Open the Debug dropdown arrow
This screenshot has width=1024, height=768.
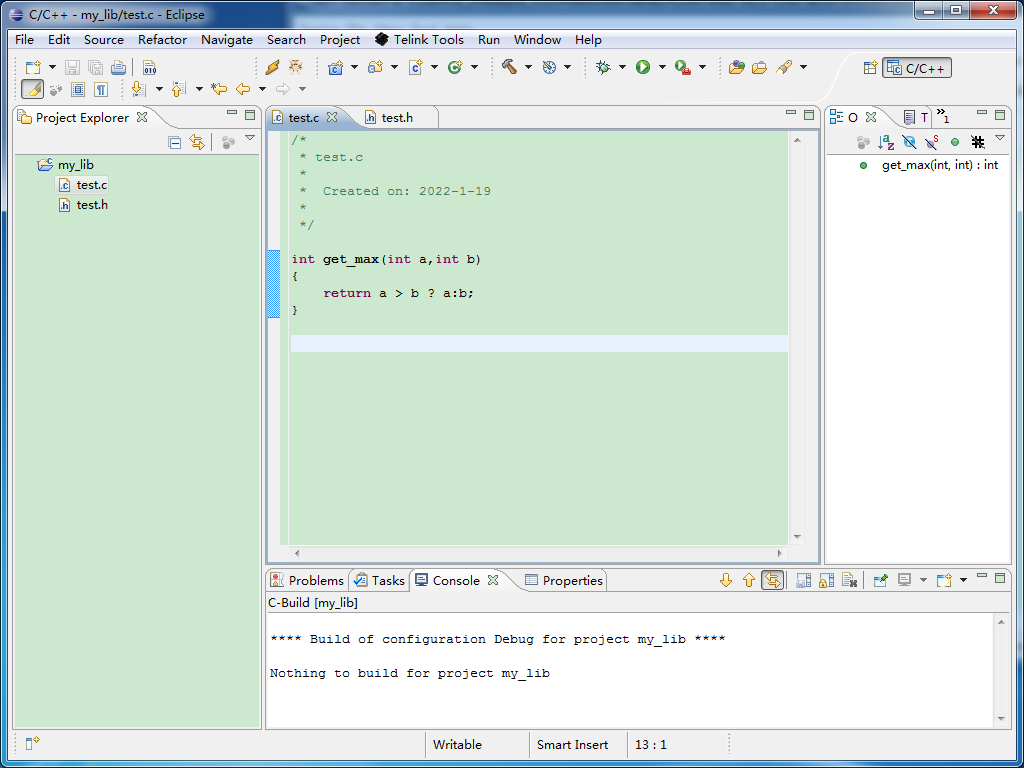click(622, 67)
